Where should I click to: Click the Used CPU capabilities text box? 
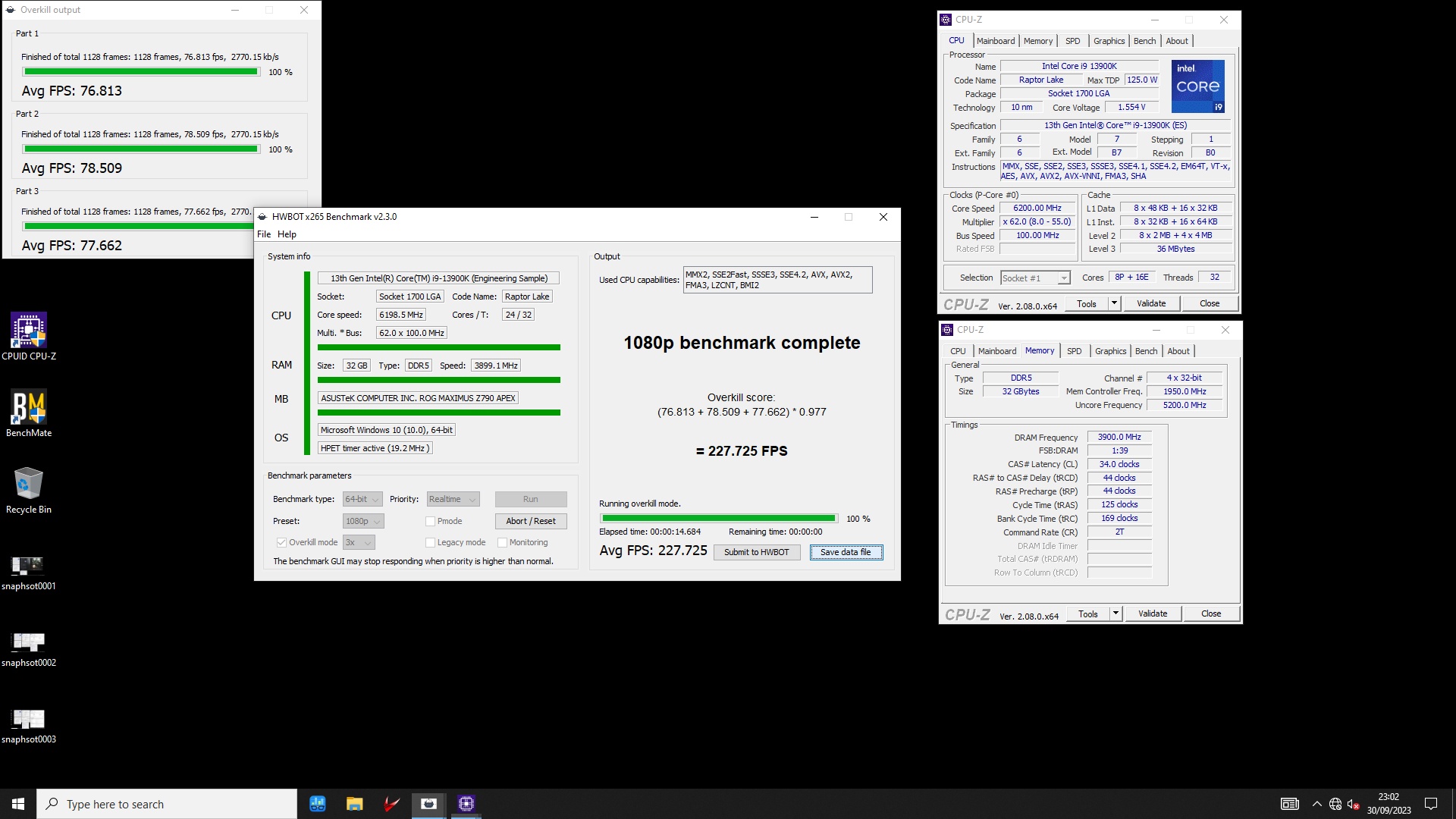pos(777,280)
